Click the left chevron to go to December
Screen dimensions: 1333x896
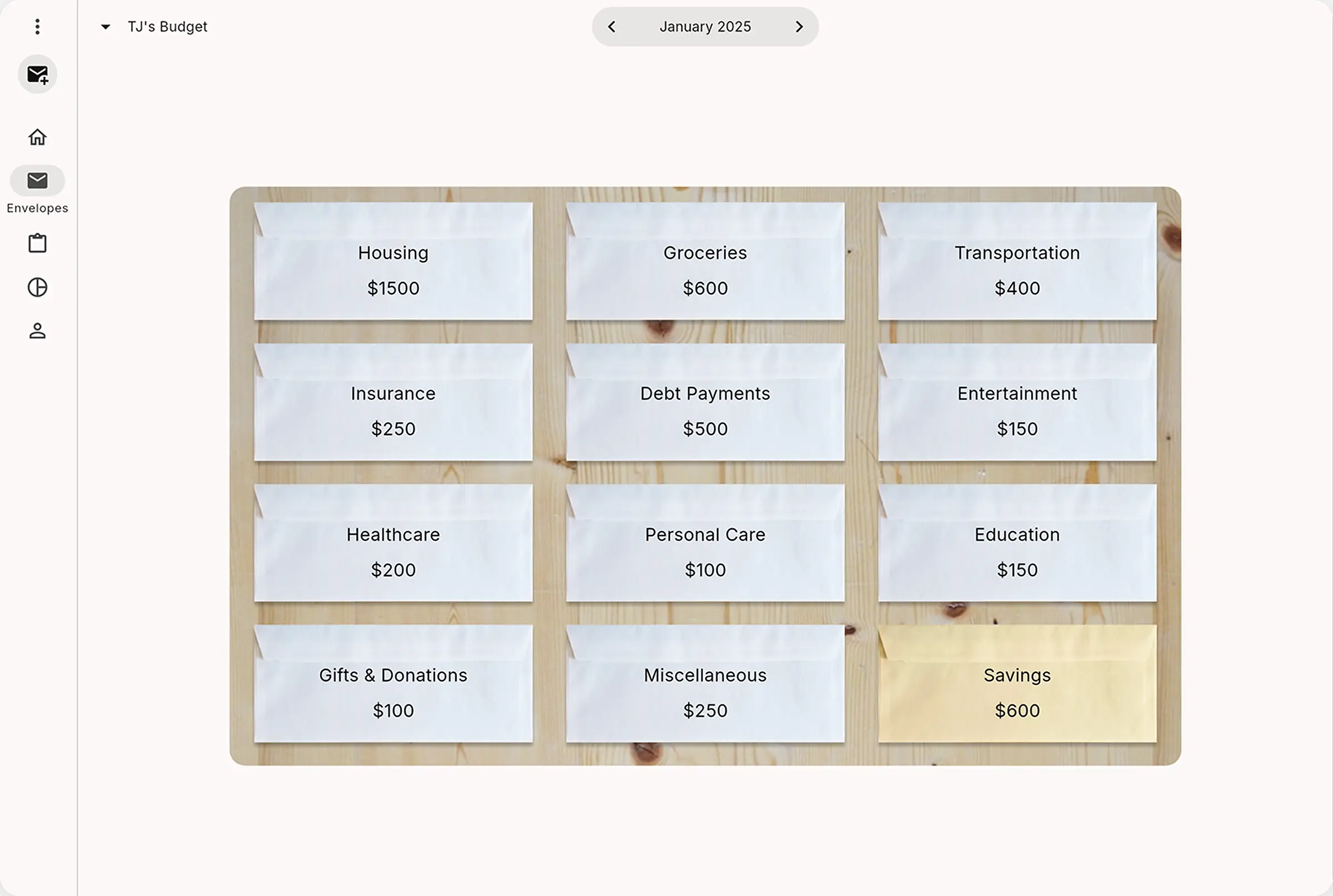click(x=612, y=26)
